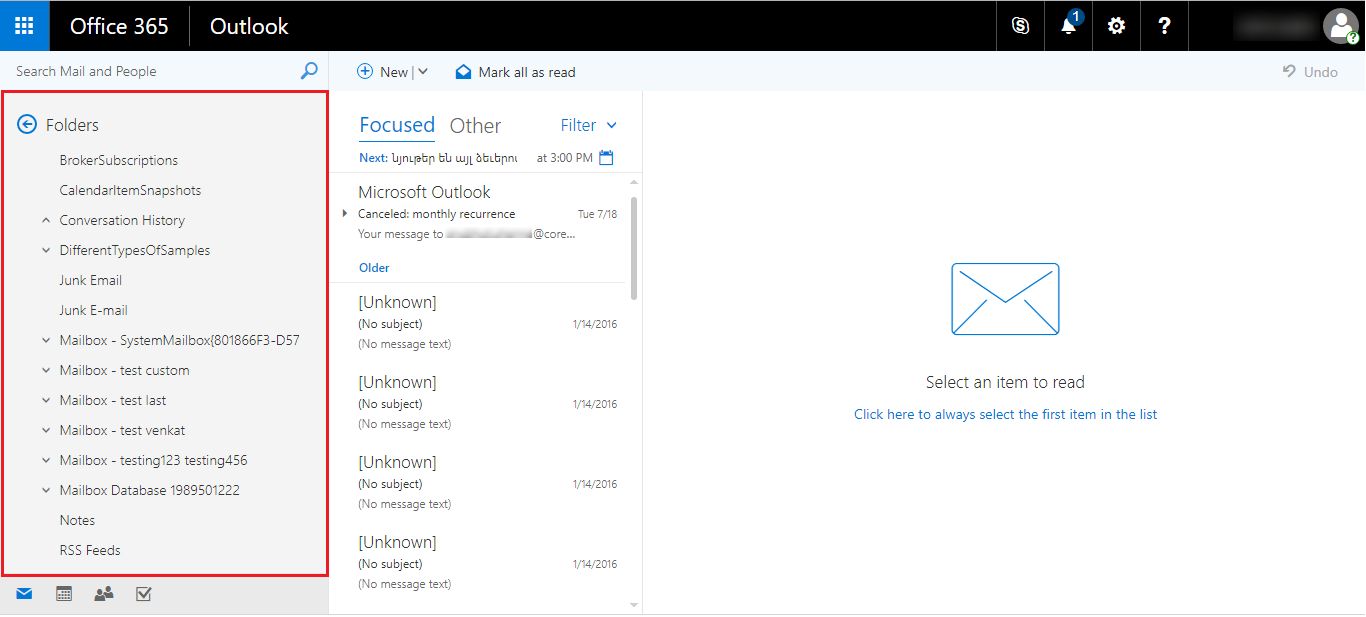The image size is (1366, 617).
Task: Switch to Mail in the bottom navigation
Action: 24,594
